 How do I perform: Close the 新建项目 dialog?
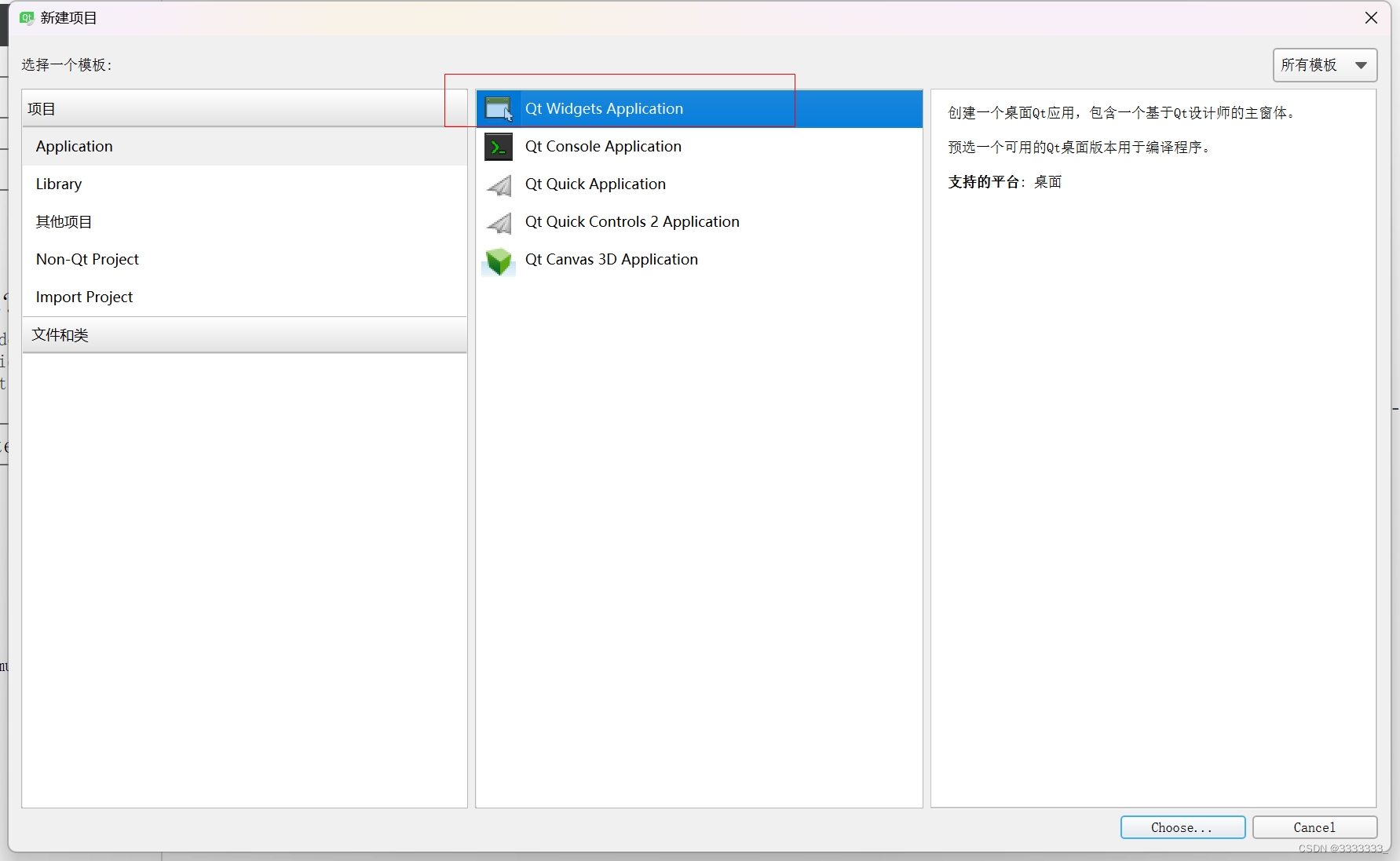click(x=1371, y=17)
